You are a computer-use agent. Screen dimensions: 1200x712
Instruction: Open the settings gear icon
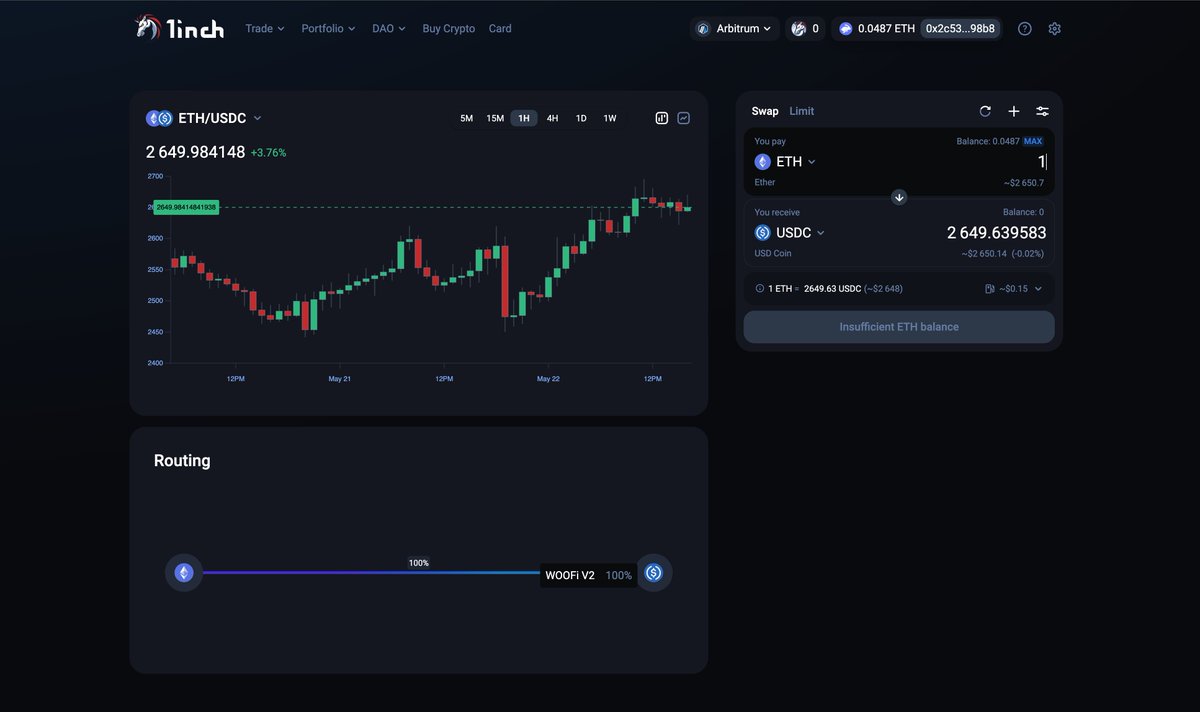[1054, 28]
